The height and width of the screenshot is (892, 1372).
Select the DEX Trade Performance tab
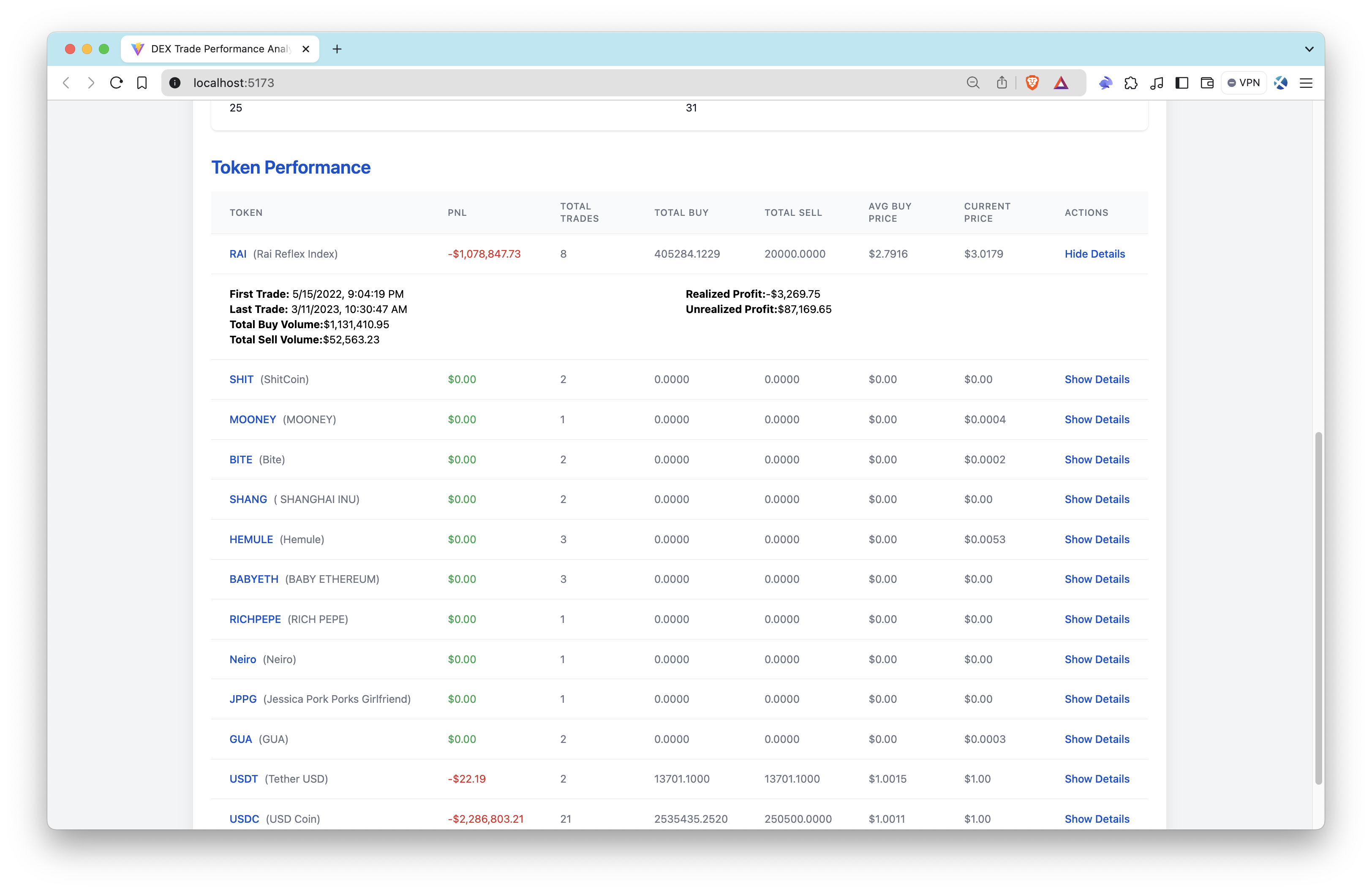coord(220,49)
